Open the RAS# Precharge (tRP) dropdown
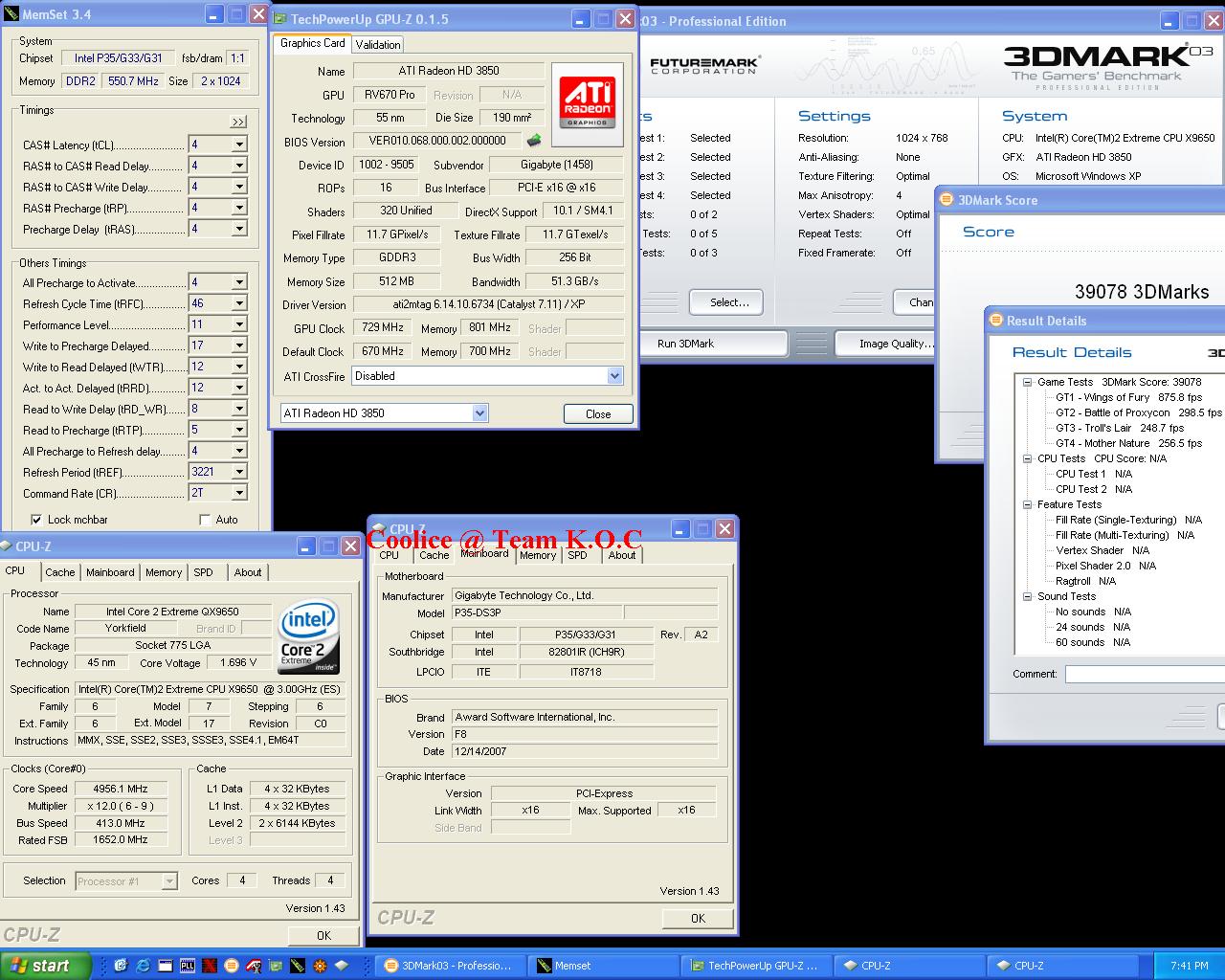This screenshot has height=980, width=1225. (x=239, y=208)
